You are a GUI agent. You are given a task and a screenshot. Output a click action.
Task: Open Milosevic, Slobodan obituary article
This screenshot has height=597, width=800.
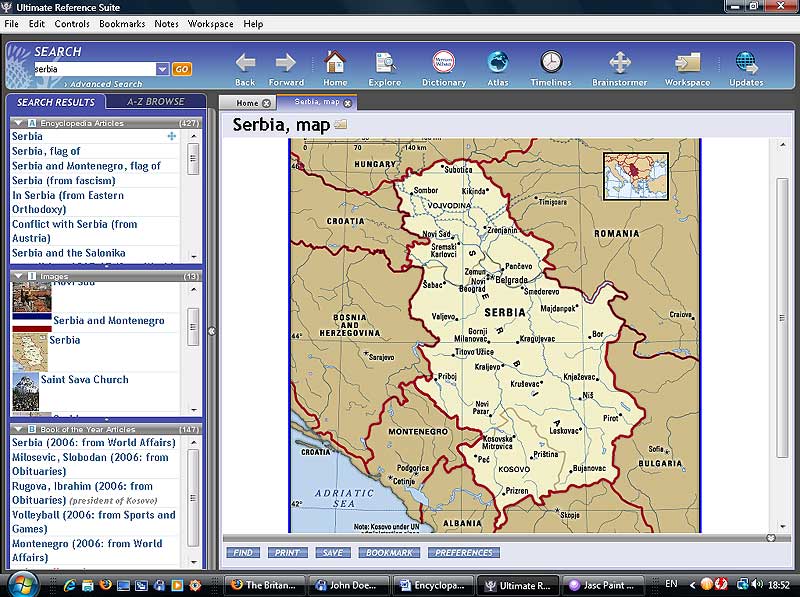90,464
